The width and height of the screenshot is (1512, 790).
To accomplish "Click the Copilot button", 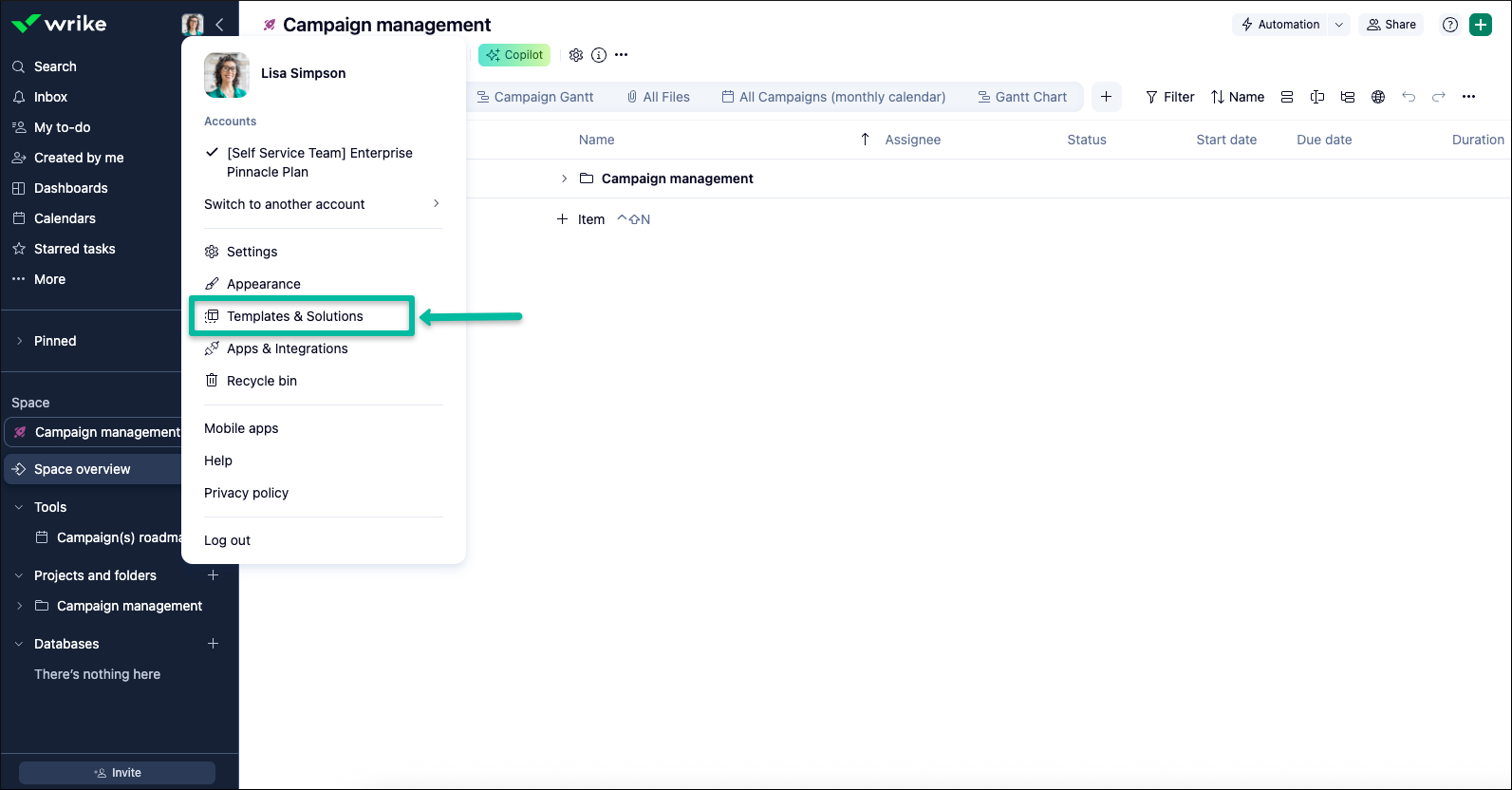I will point(514,55).
